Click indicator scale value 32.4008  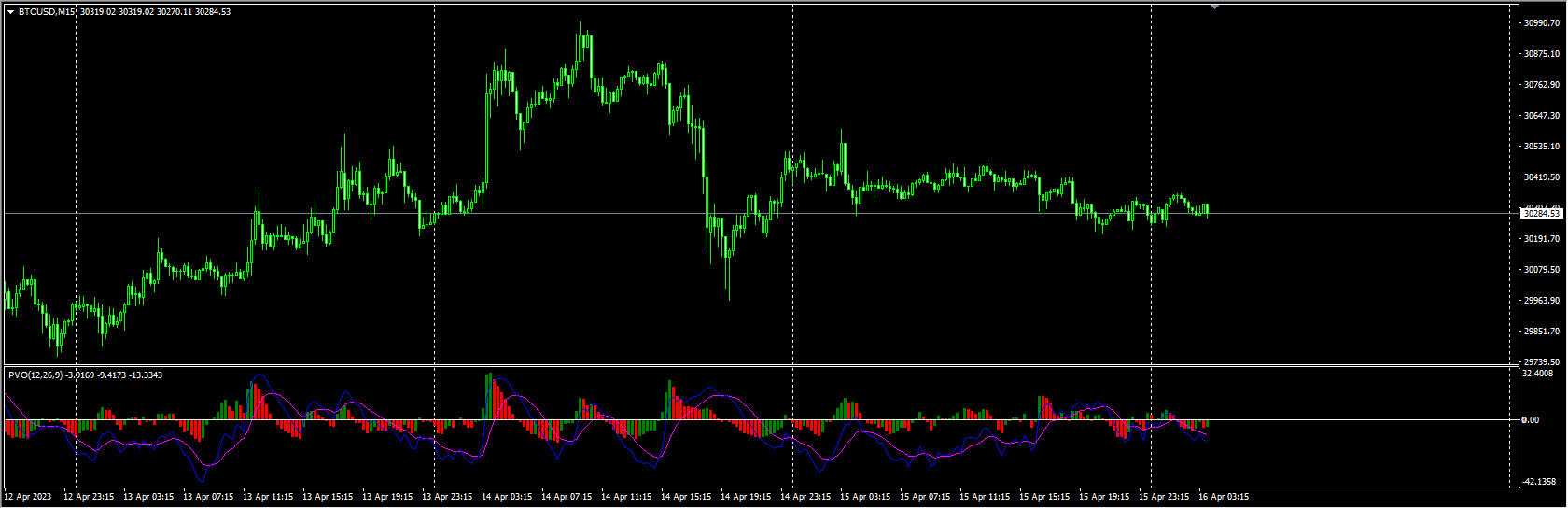coord(1538,374)
